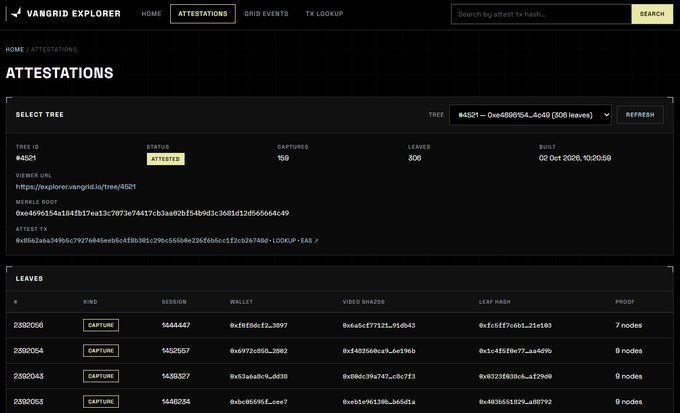Click the Wallet column header
The height and width of the screenshot is (413, 680).
(x=241, y=302)
